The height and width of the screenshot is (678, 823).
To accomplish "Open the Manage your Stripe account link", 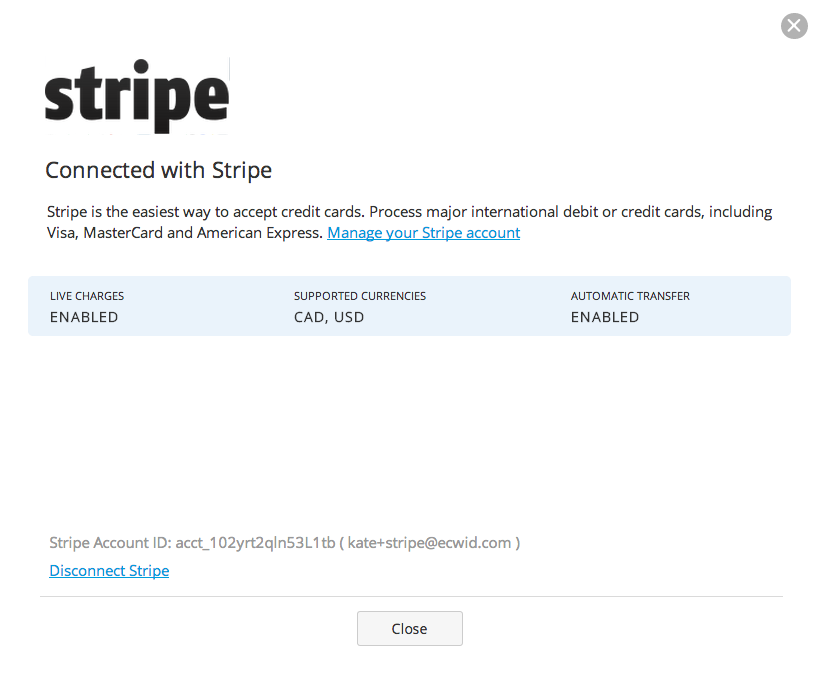I will point(424,232).
